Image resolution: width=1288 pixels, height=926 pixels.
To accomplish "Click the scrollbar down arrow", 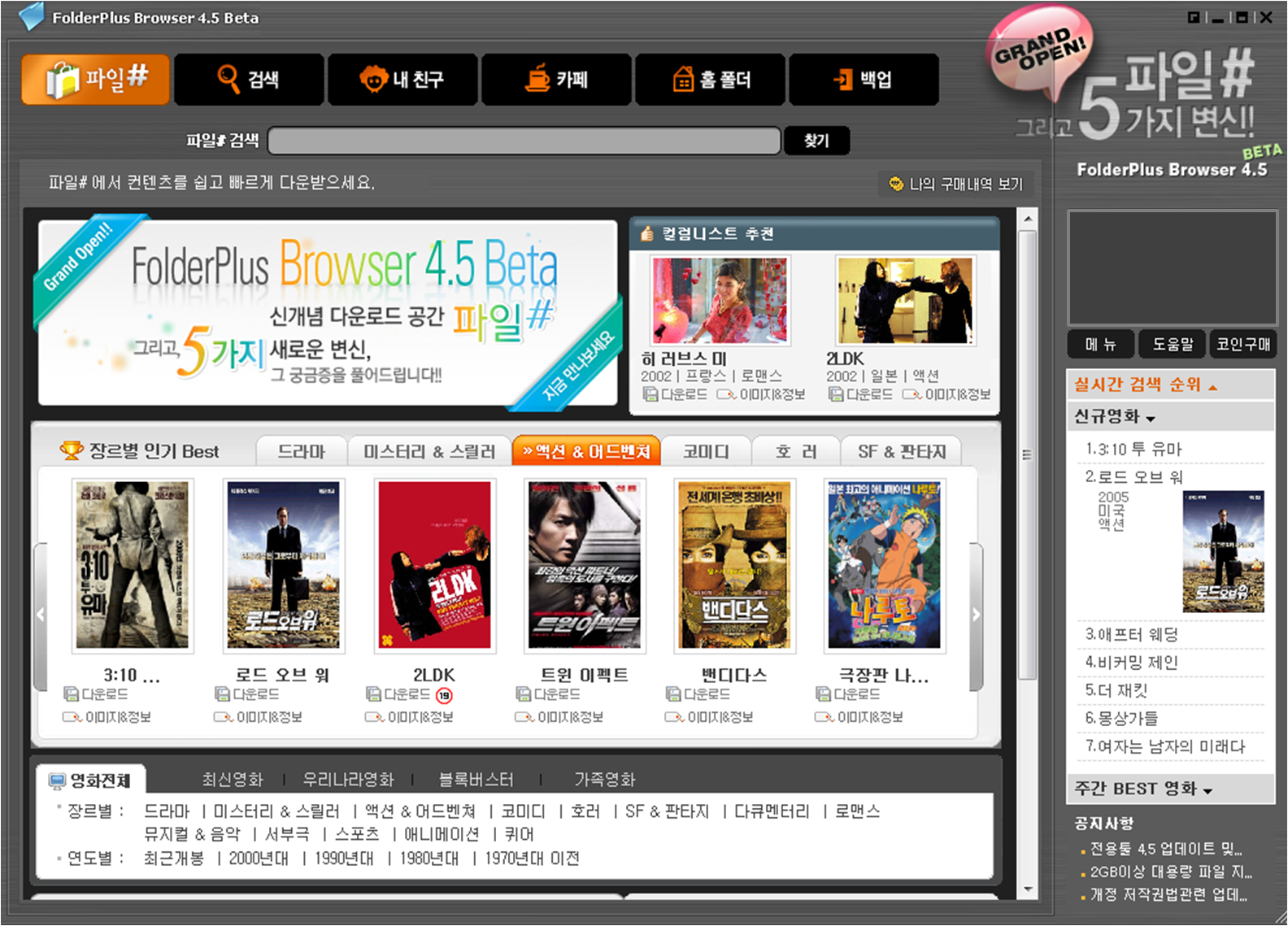I will pyautogui.click(x=1028, y=889).
